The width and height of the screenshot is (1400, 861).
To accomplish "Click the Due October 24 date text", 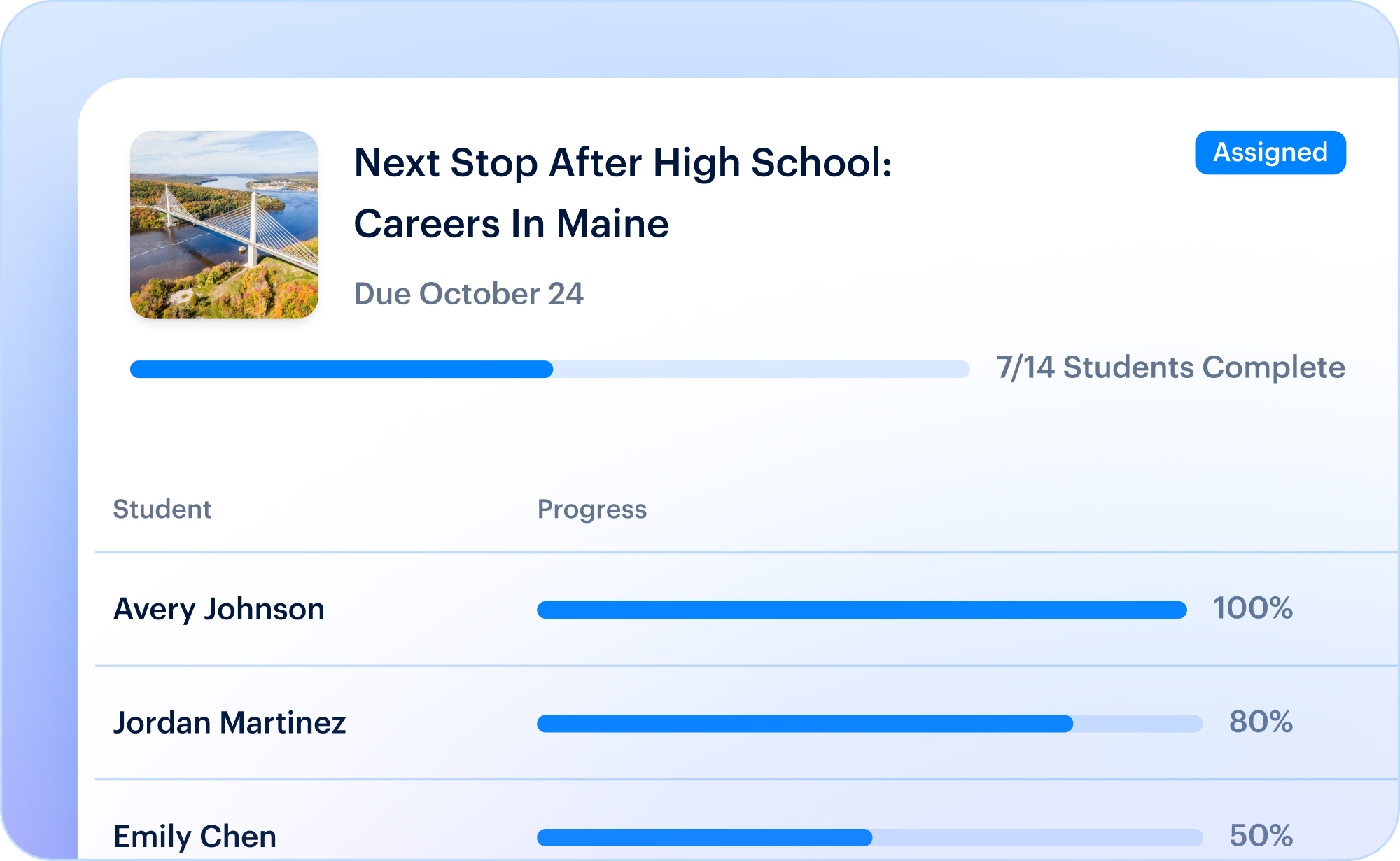I will coord(468,294).
